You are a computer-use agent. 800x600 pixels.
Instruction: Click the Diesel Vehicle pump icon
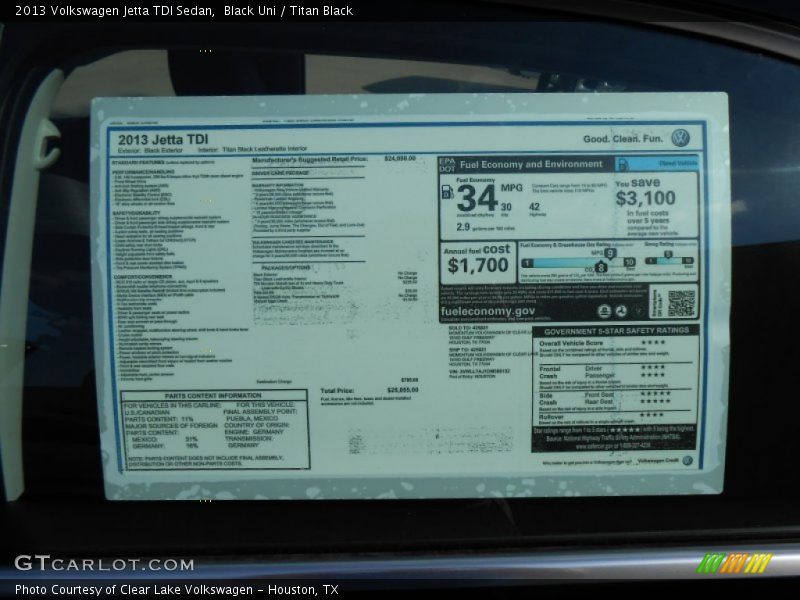tap(623, 164)
